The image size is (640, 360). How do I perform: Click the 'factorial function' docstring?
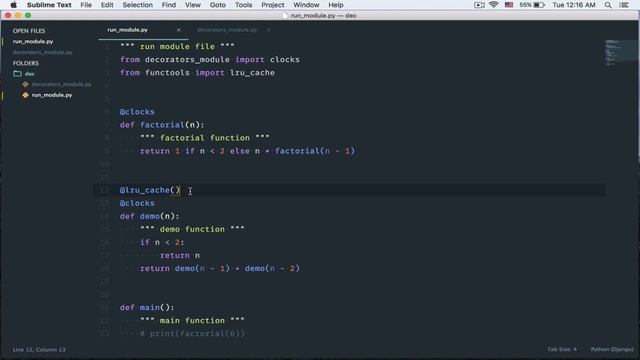click(x=205, y=138)
